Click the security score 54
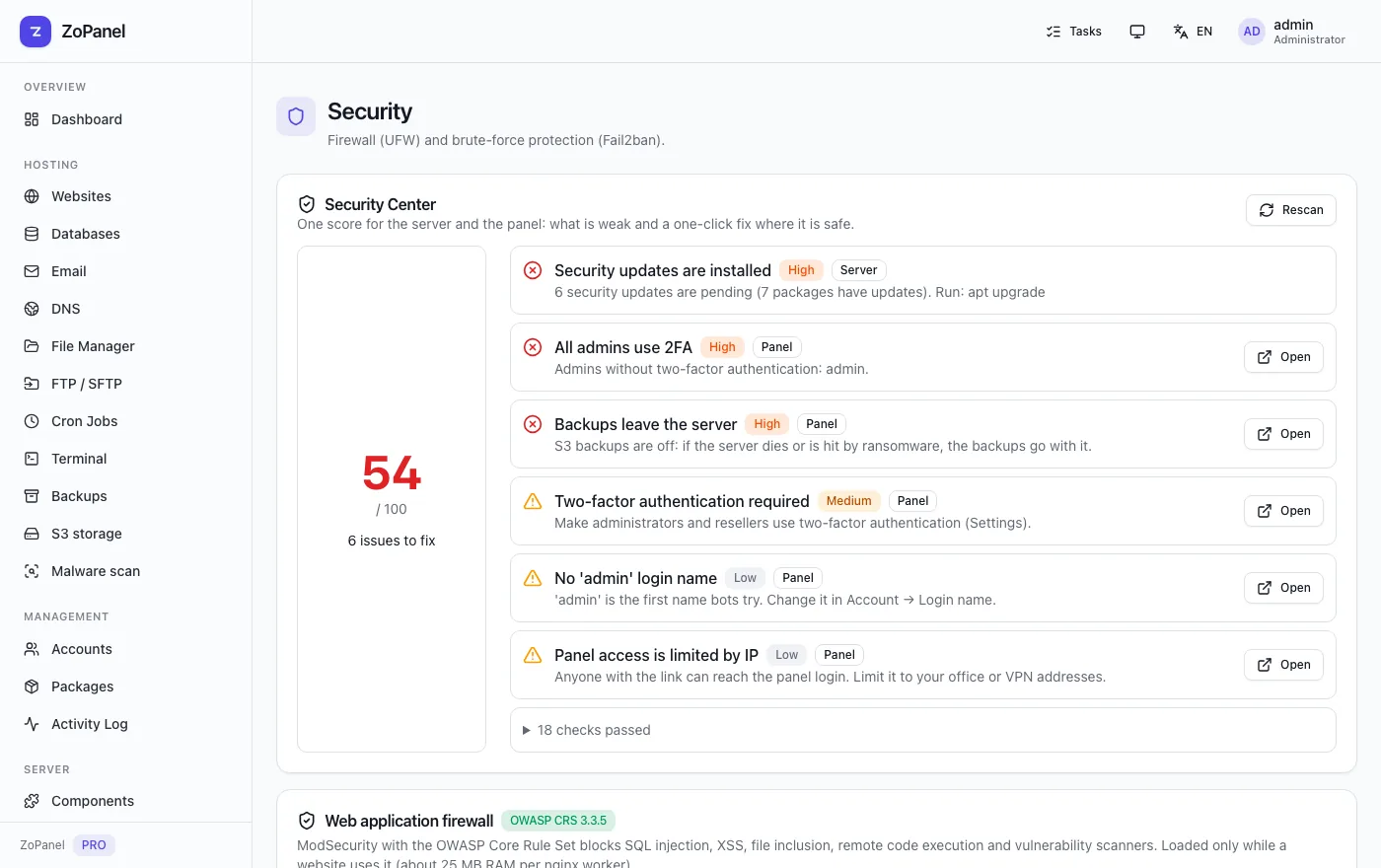 point(392,473)
